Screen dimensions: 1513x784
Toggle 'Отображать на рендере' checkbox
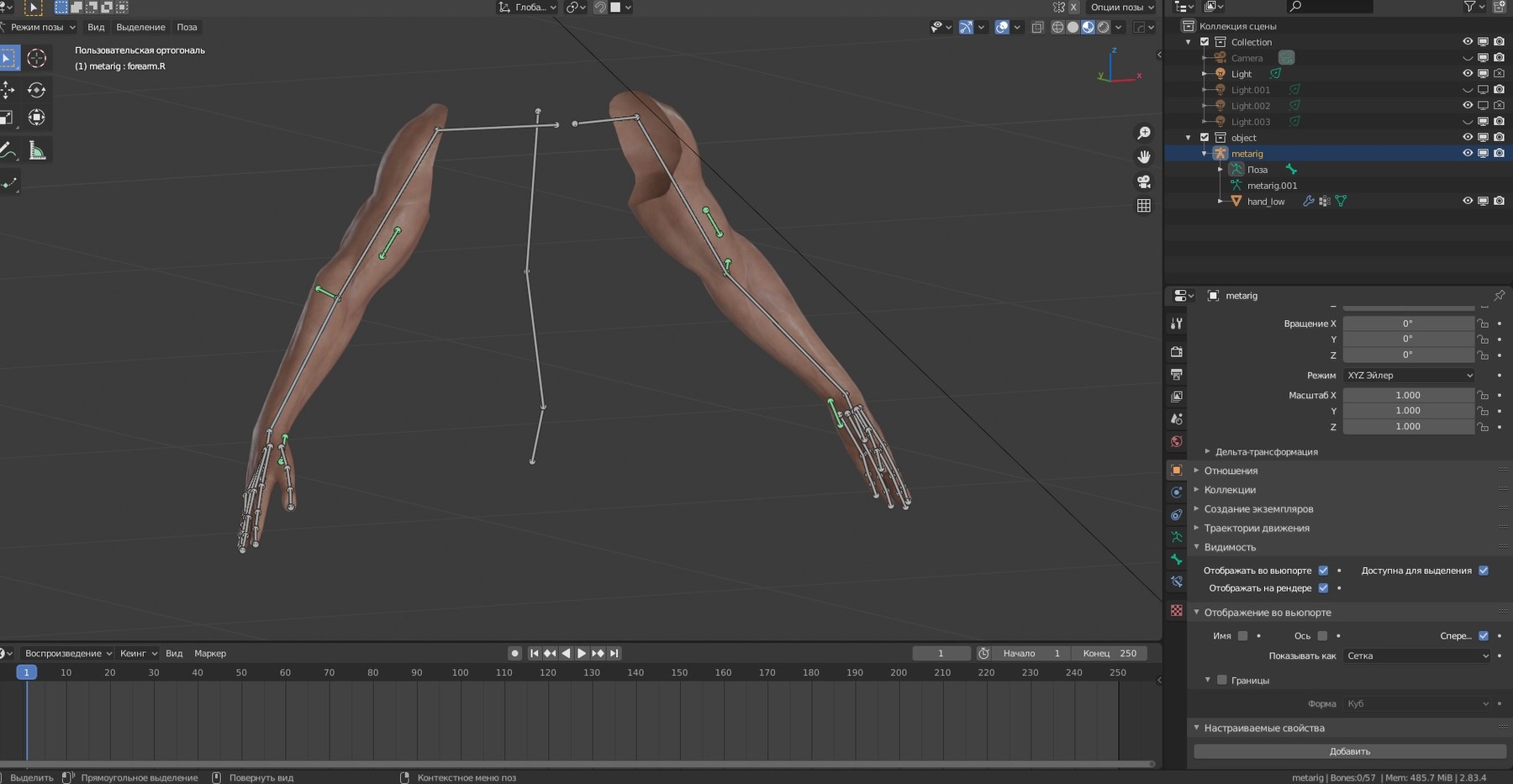click(x=1324, y=588)
